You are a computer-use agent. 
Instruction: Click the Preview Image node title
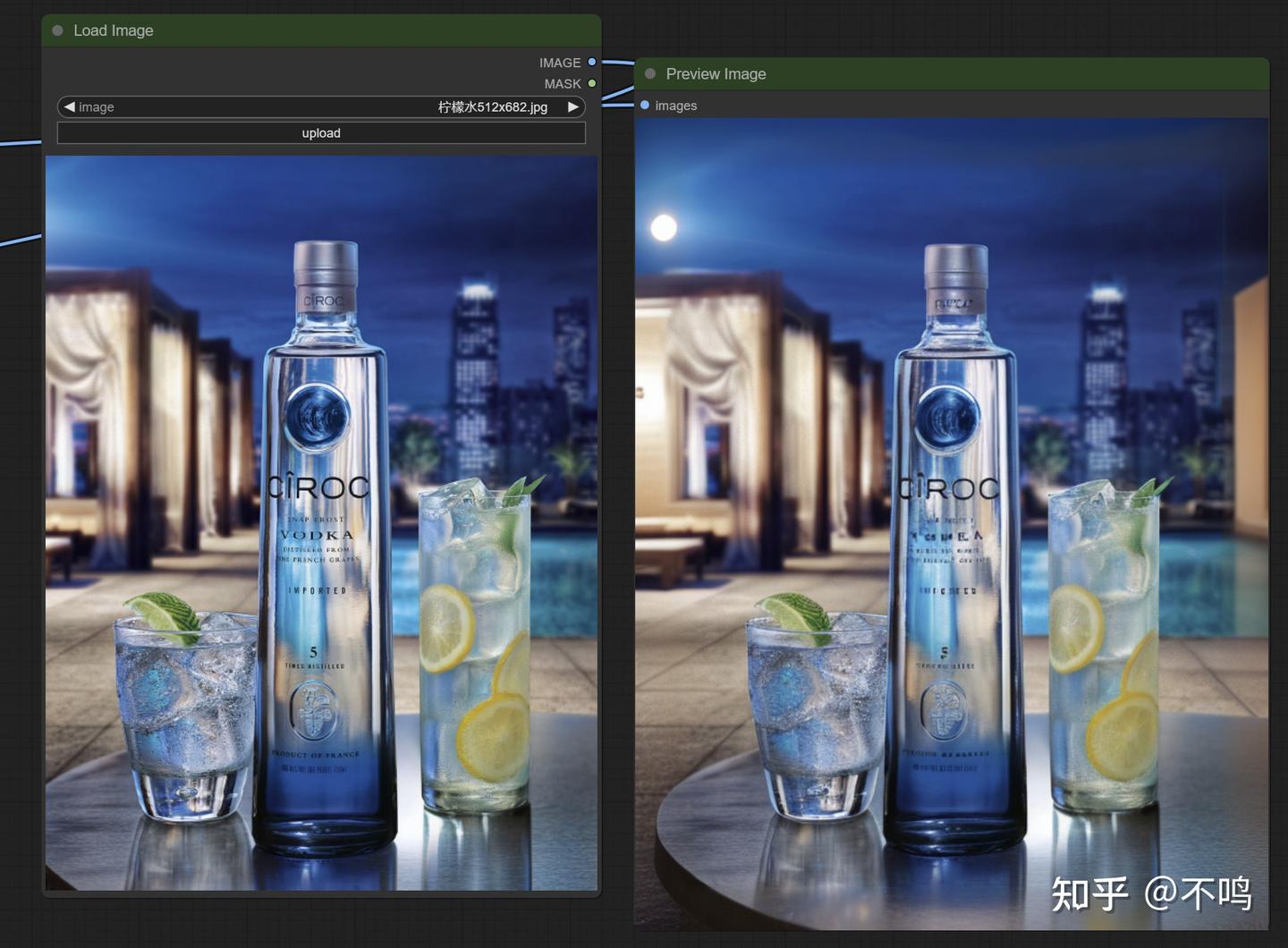click(x=716, y=74)
